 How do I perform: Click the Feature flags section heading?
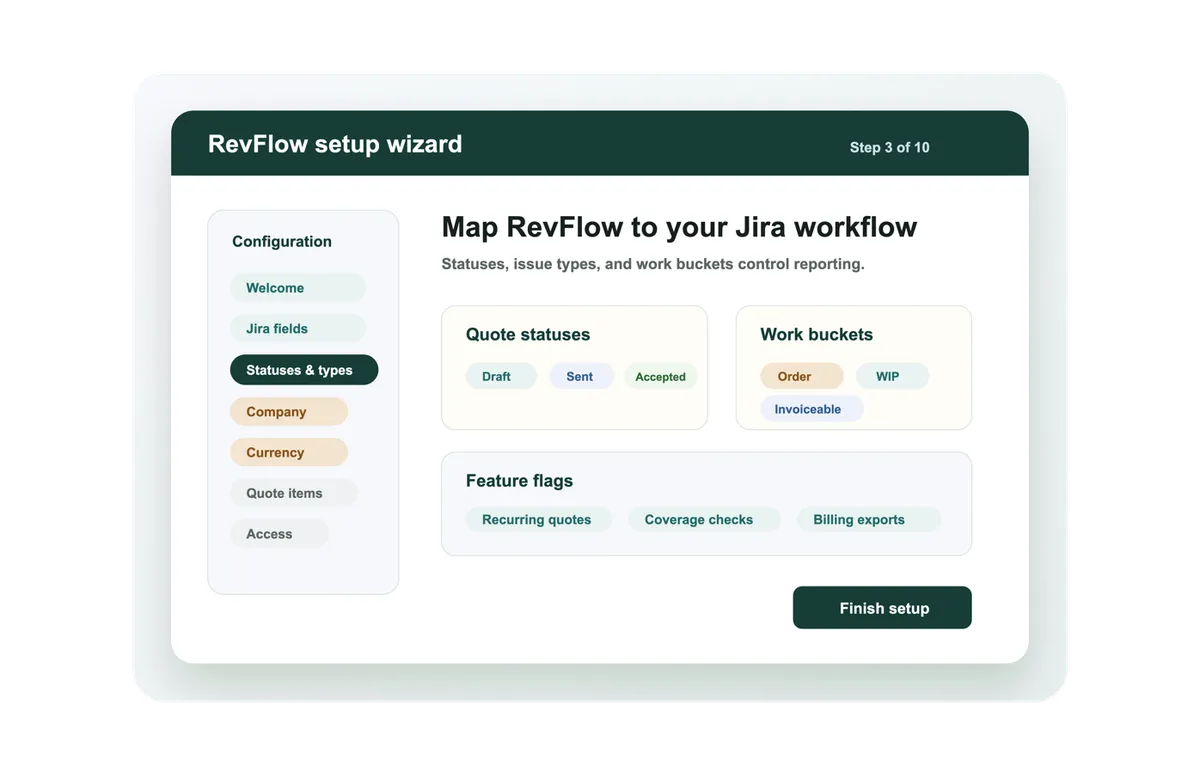point(519,481)
